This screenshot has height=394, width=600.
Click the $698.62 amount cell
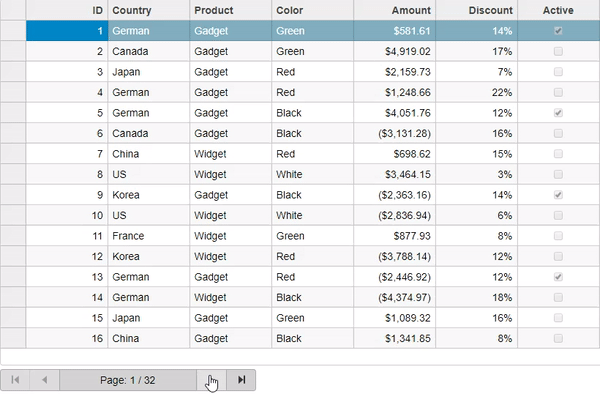pyautogui.click(x=395, y=154)
